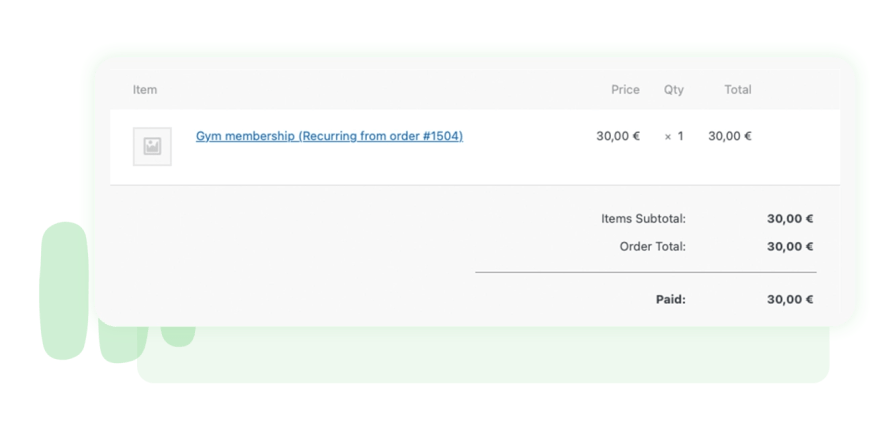Click the small green shape below the card
Viewport: 894px width, 439px height.
click(178, 337)
